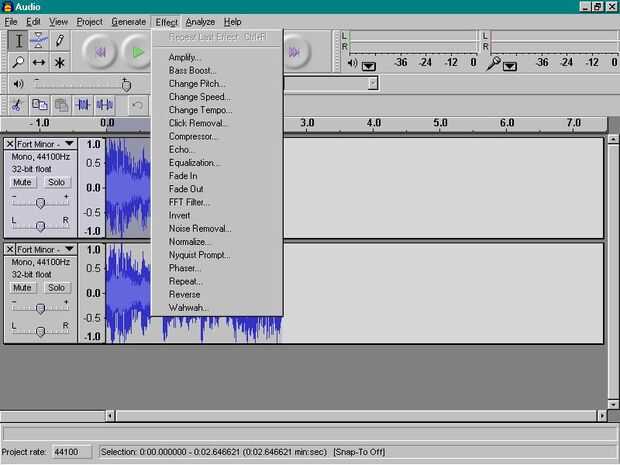
Task: Select the Time Shift tool
Action: (x=39, y=62)
